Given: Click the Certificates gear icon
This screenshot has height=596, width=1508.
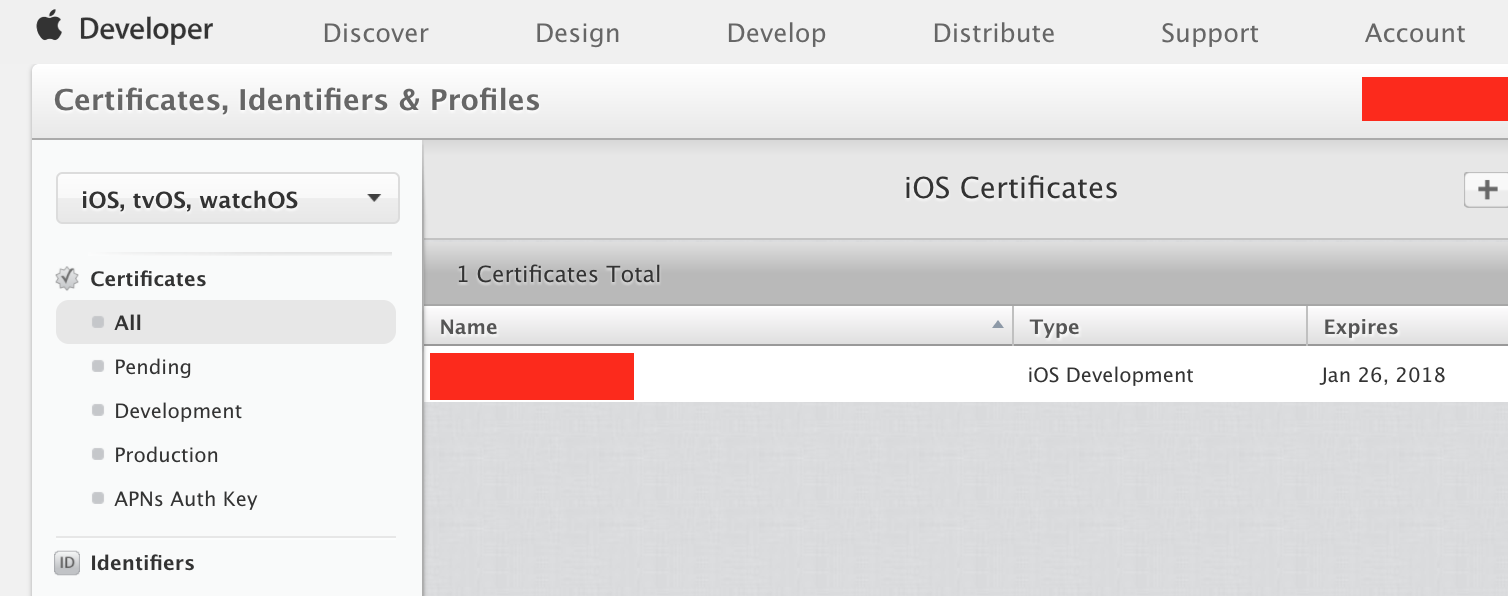Looking at the screenshot, I should [67, 278].
